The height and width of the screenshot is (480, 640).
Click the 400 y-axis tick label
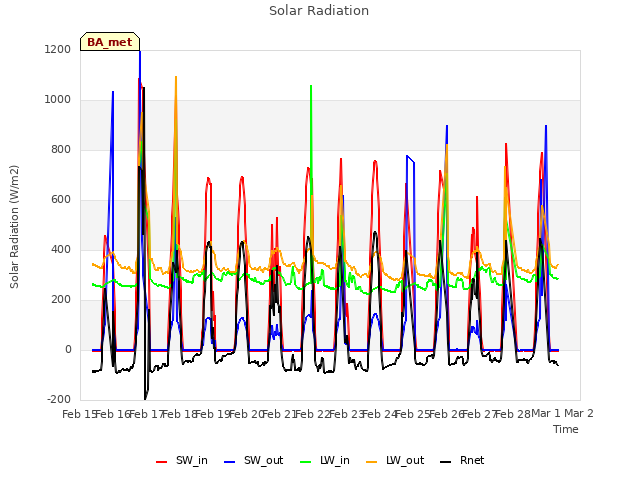[x=61, y=249]
